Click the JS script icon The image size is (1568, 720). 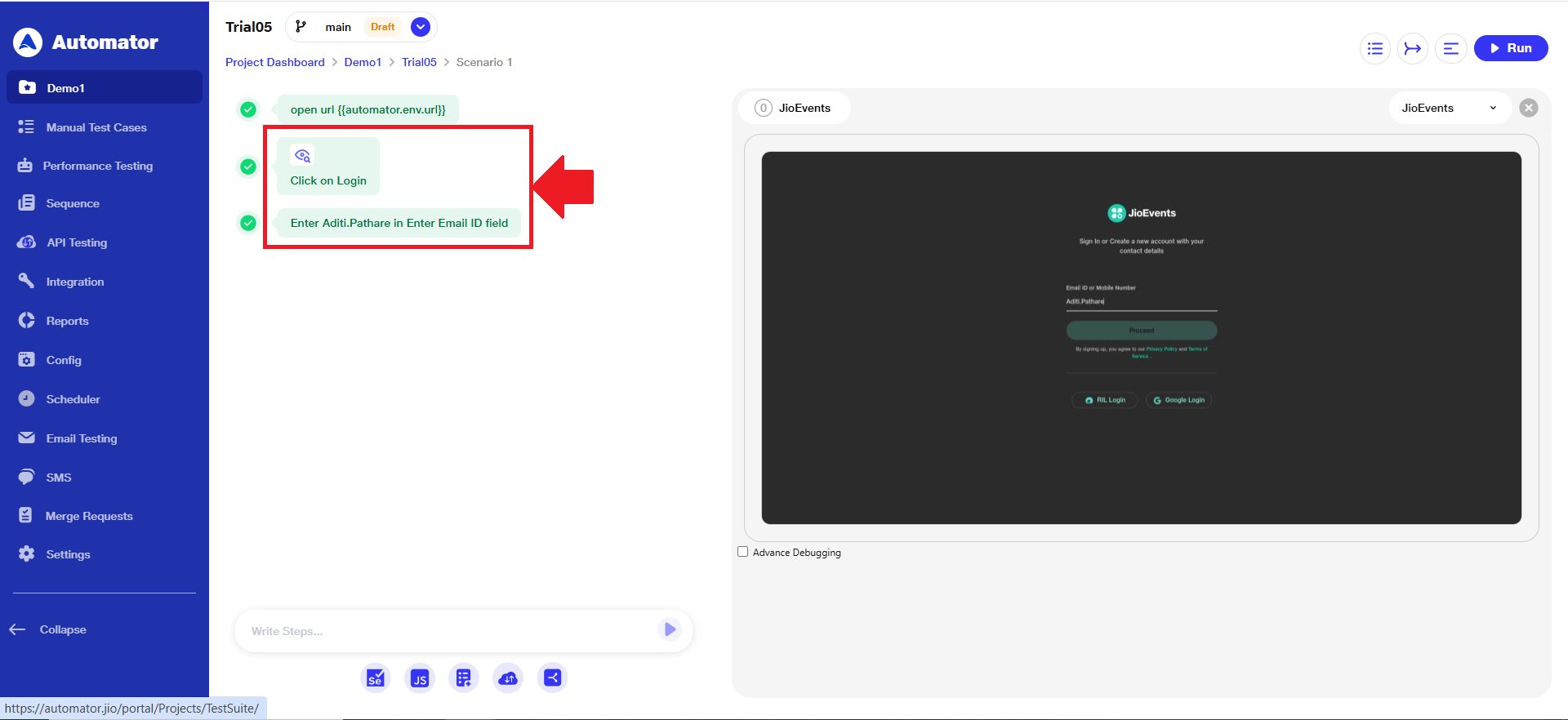click(x=419, y=678)
